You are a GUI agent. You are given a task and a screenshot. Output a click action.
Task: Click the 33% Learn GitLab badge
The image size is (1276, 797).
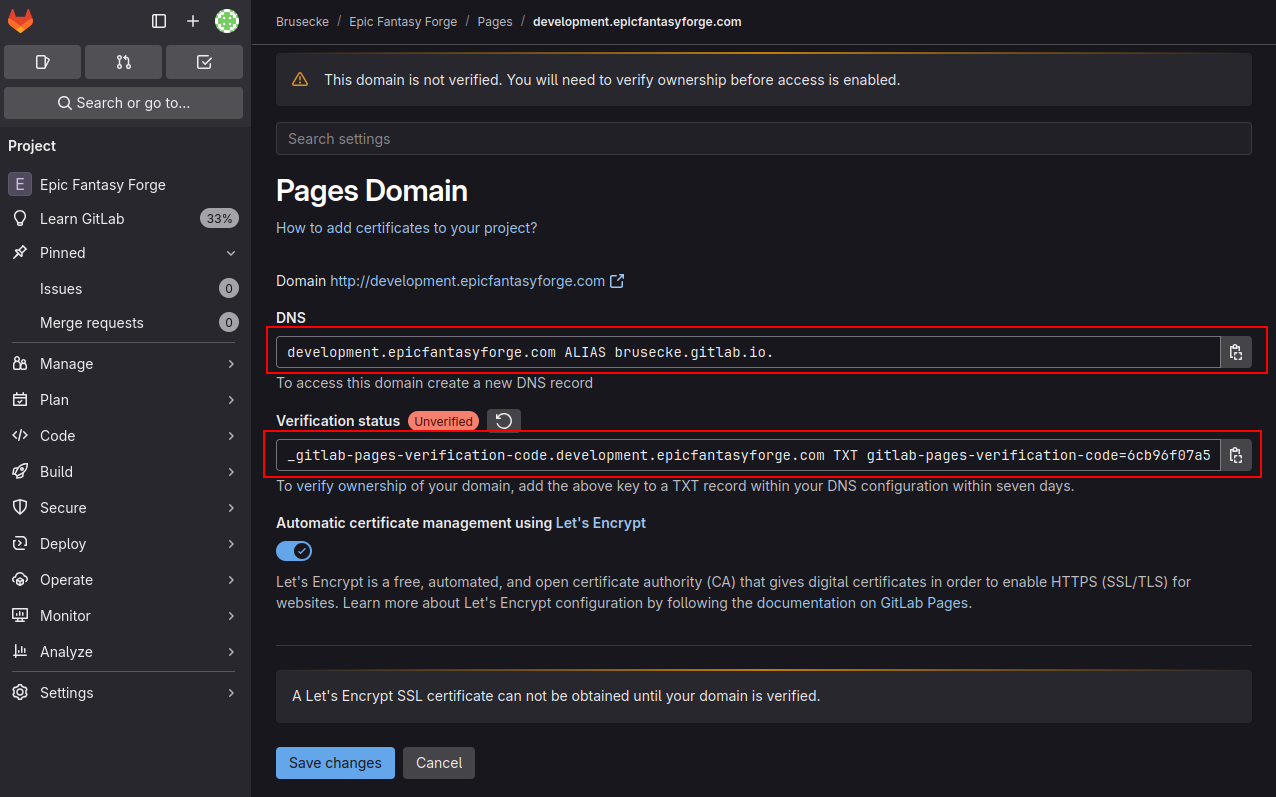coord(219,219)
